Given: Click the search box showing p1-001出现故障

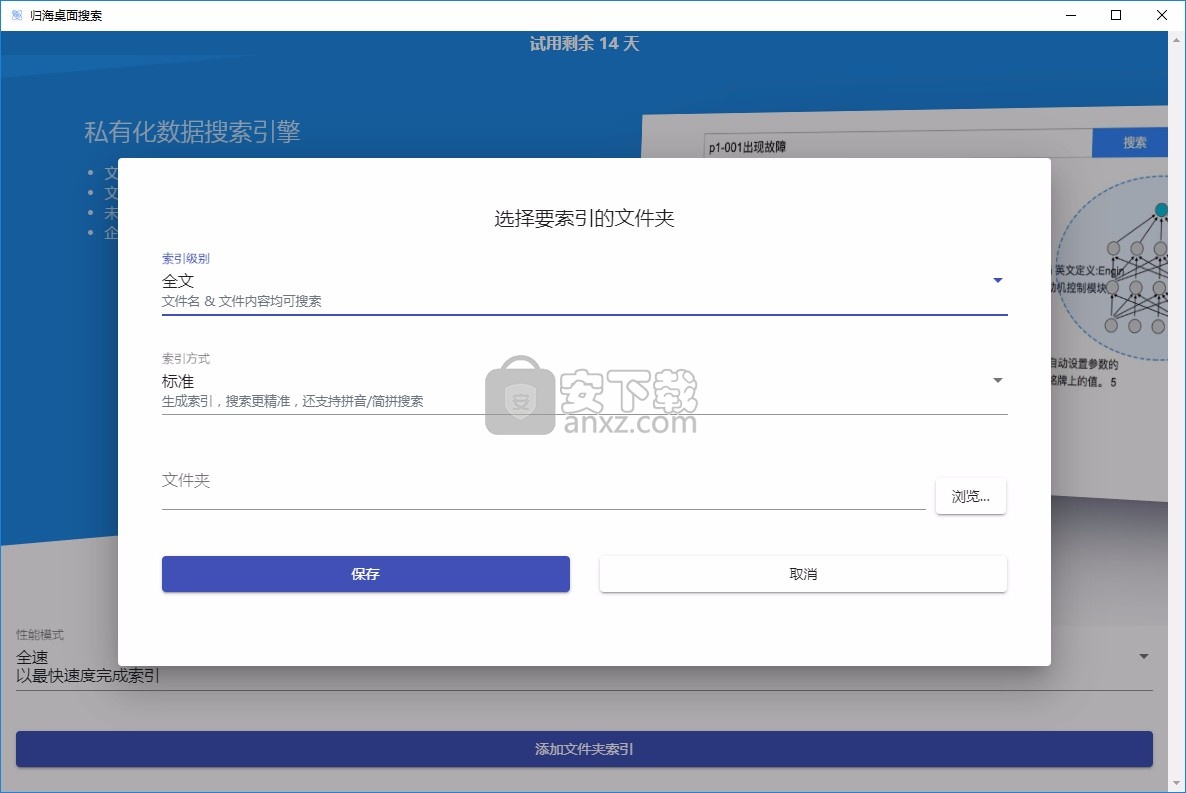Looking at the screenshot, I should (x=895, y=146).
